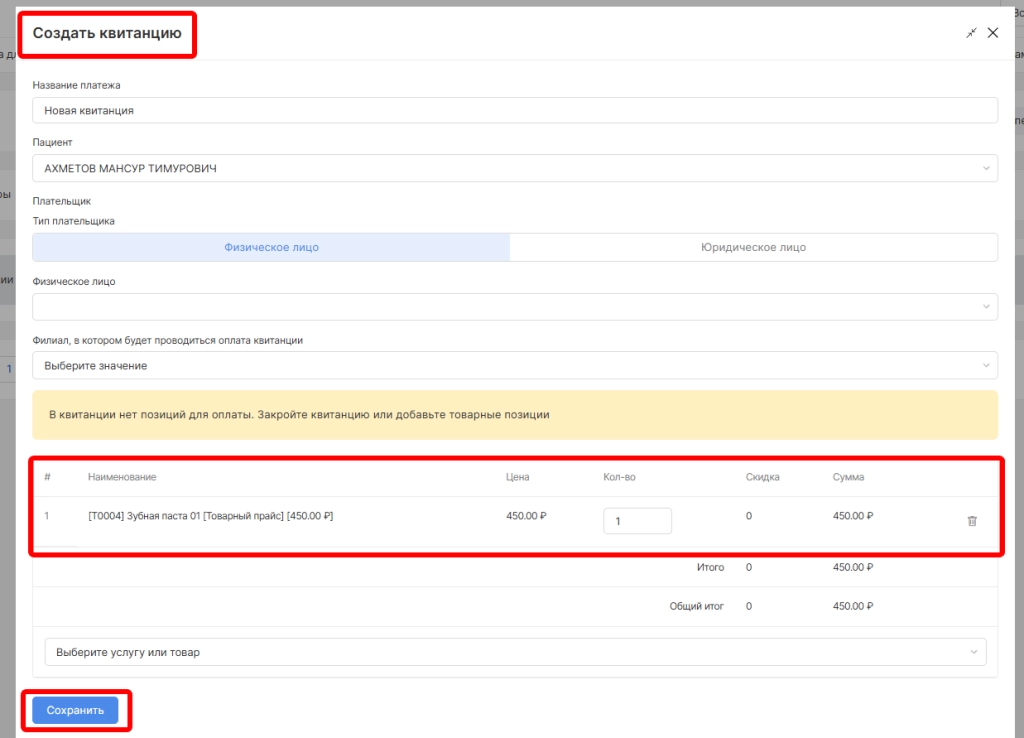Focus the Название платежа input field
Image resolution: width=1024 pixels, height=738 pixels.
click(514, 110)
